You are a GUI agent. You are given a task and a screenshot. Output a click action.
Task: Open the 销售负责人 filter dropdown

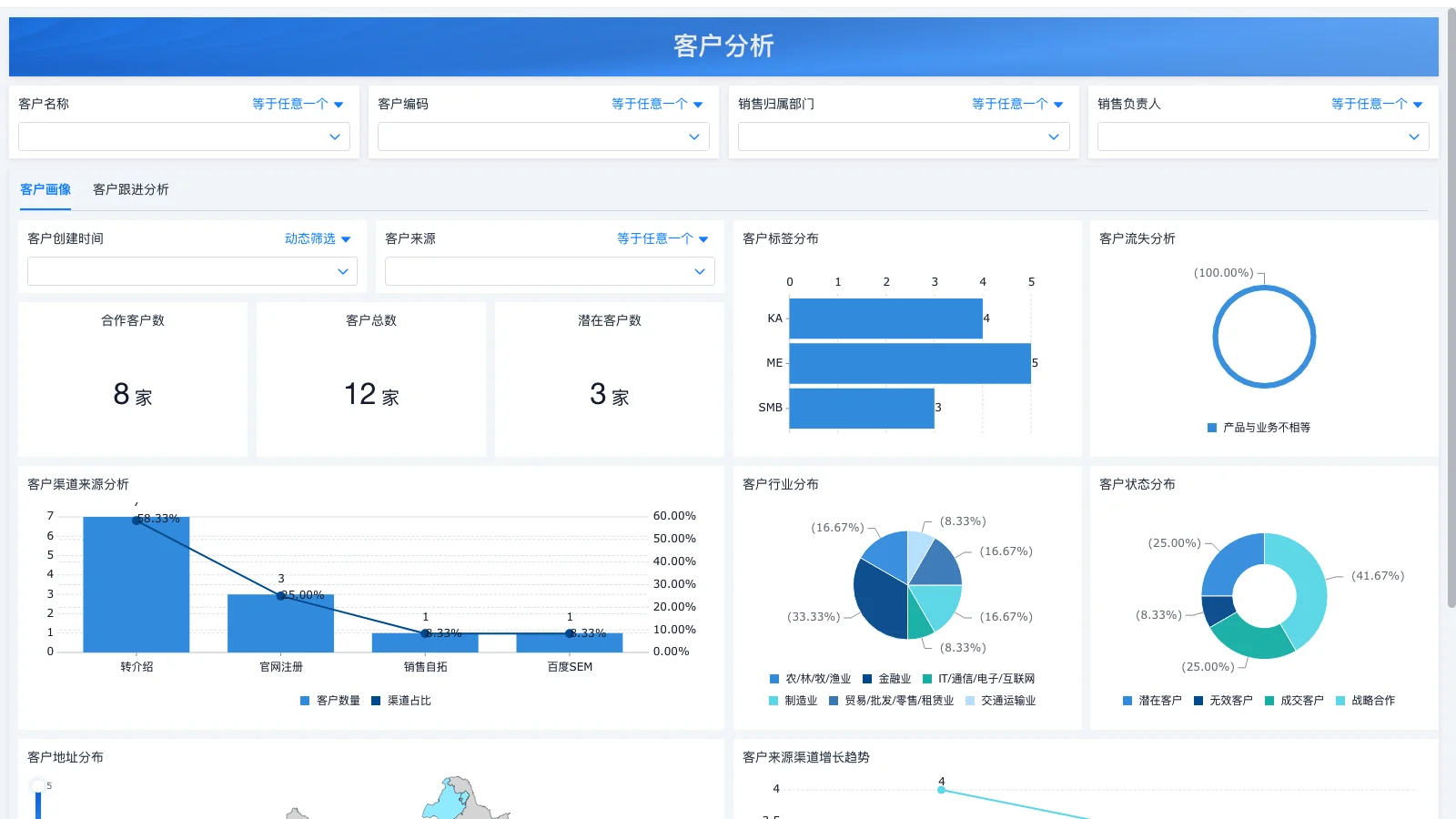point(1261,136)
